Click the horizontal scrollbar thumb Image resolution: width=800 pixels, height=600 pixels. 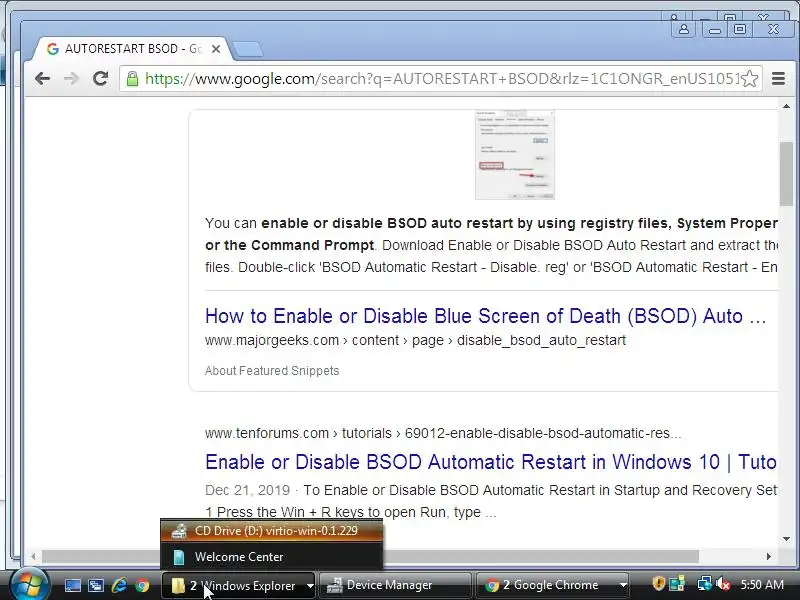[370, 556]
